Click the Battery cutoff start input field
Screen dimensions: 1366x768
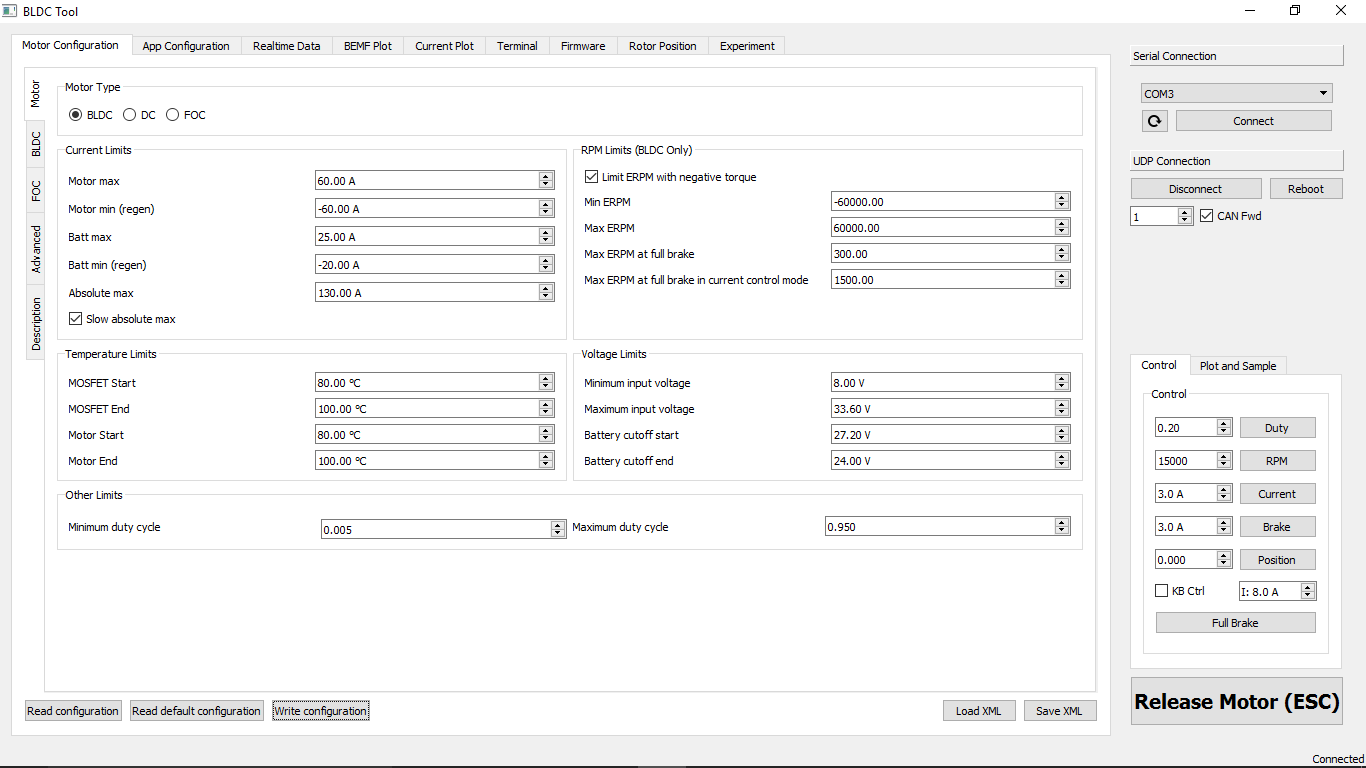(x=942, y=435)
